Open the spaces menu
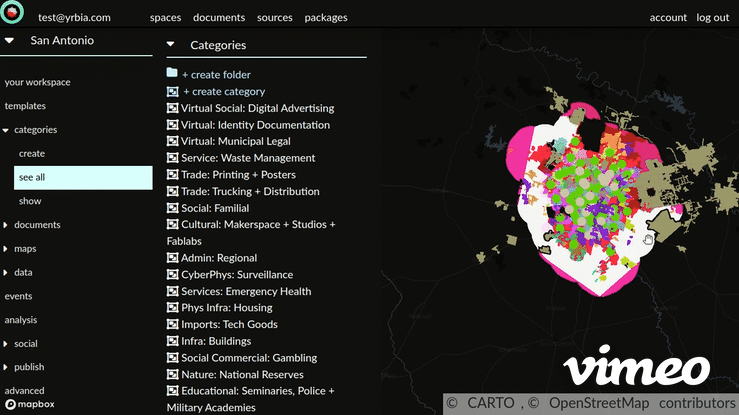 click(165, 17)
